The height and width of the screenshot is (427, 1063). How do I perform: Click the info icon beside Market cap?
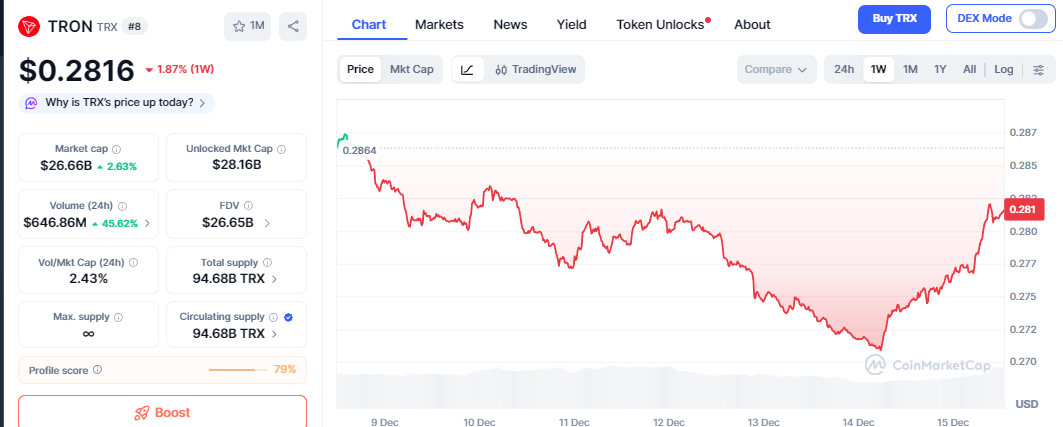(117, 149)
